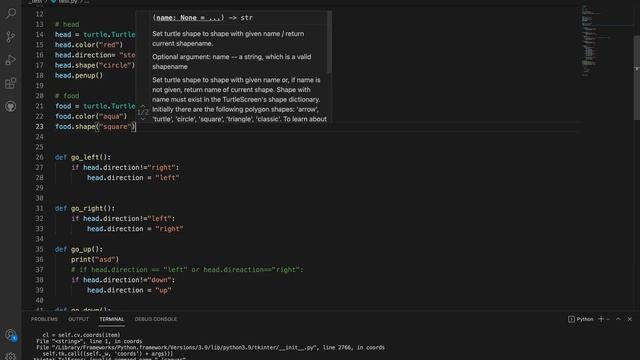Click the "def go_up():" definition
This screenshot has height=360, width=640.
[79, 249]
